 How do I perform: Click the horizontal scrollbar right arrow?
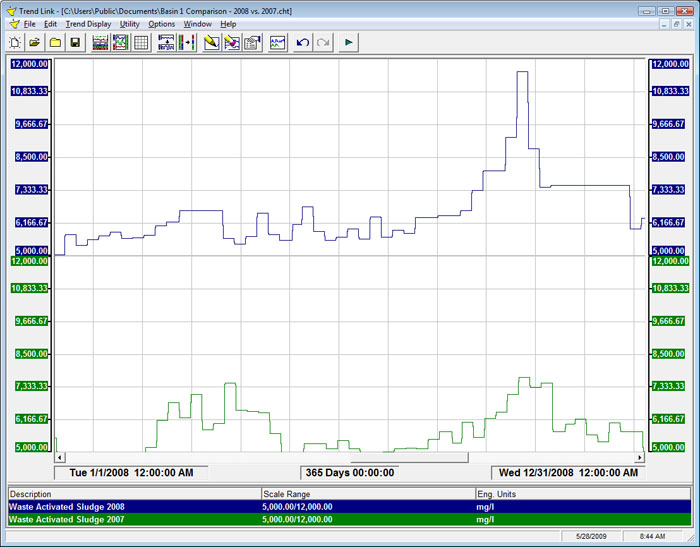coord(640,458)
